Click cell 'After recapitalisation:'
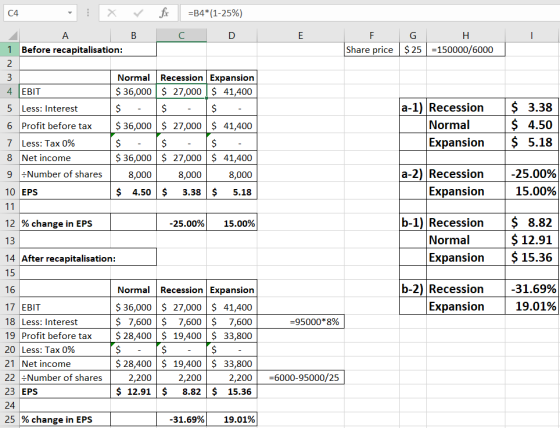Screen dimensions: 560x428 [88, 258]
